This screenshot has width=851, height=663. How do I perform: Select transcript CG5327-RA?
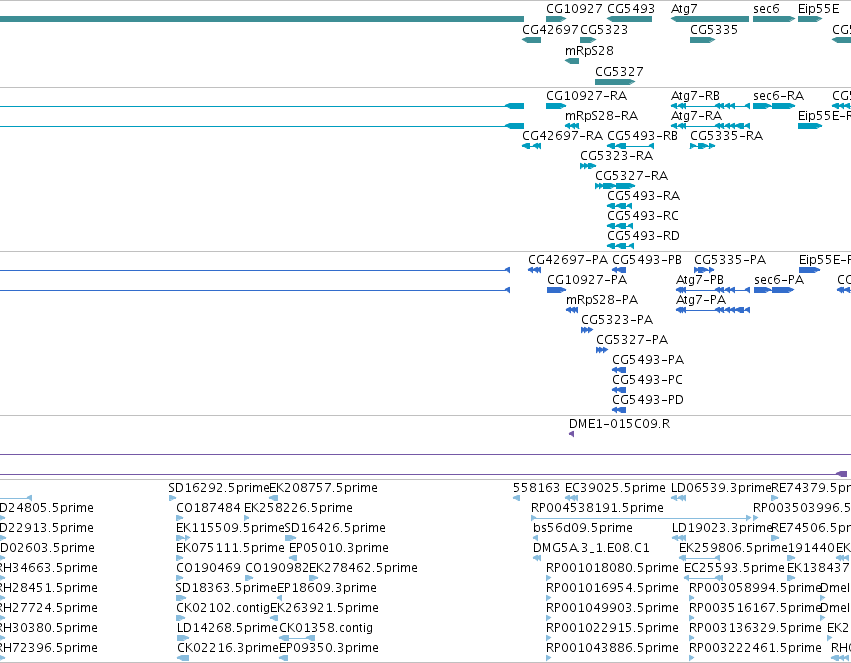(631, 176)
